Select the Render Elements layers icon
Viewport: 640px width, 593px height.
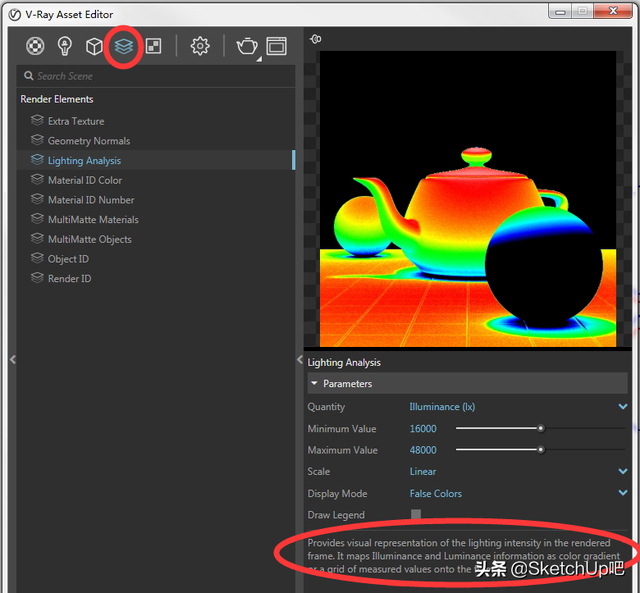click(x=123, y=46)
